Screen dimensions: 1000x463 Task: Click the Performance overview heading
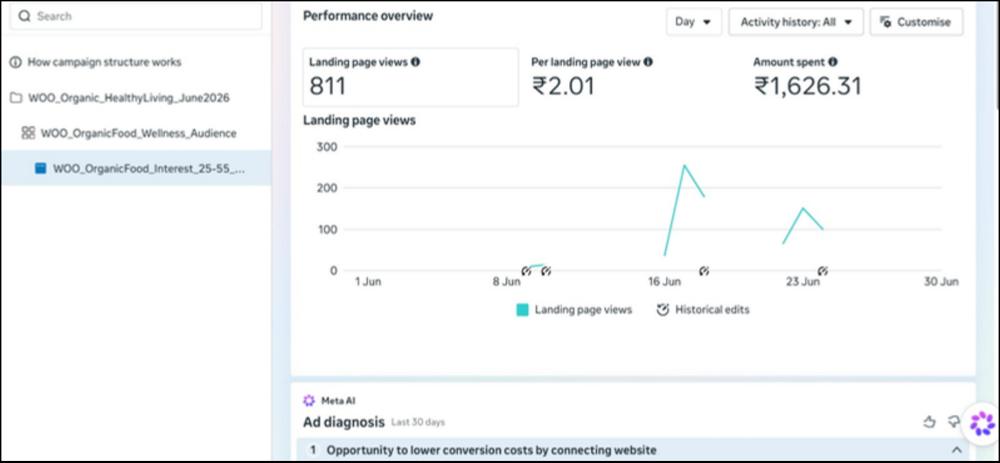pyautogui.click(x=368, y=16)
